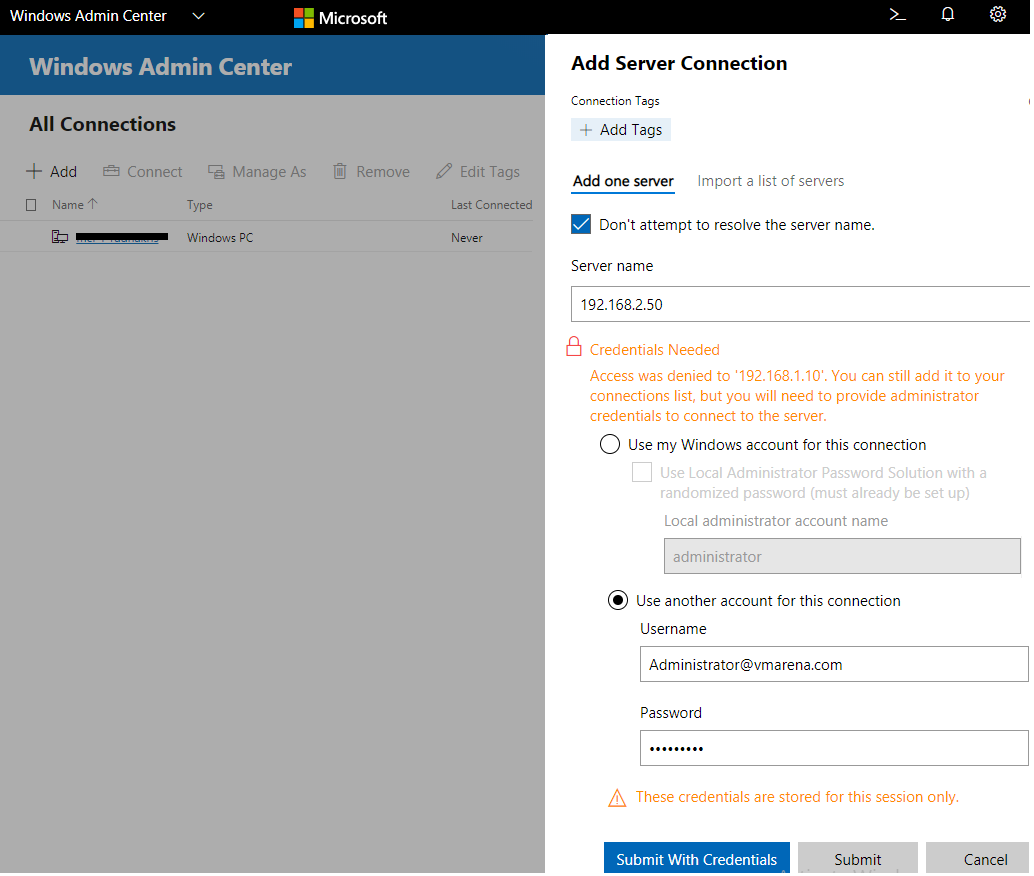The width and height of the screenshot is (1034, 876).
Task: Click Submit With Credentials button
Action: (697, 858)
